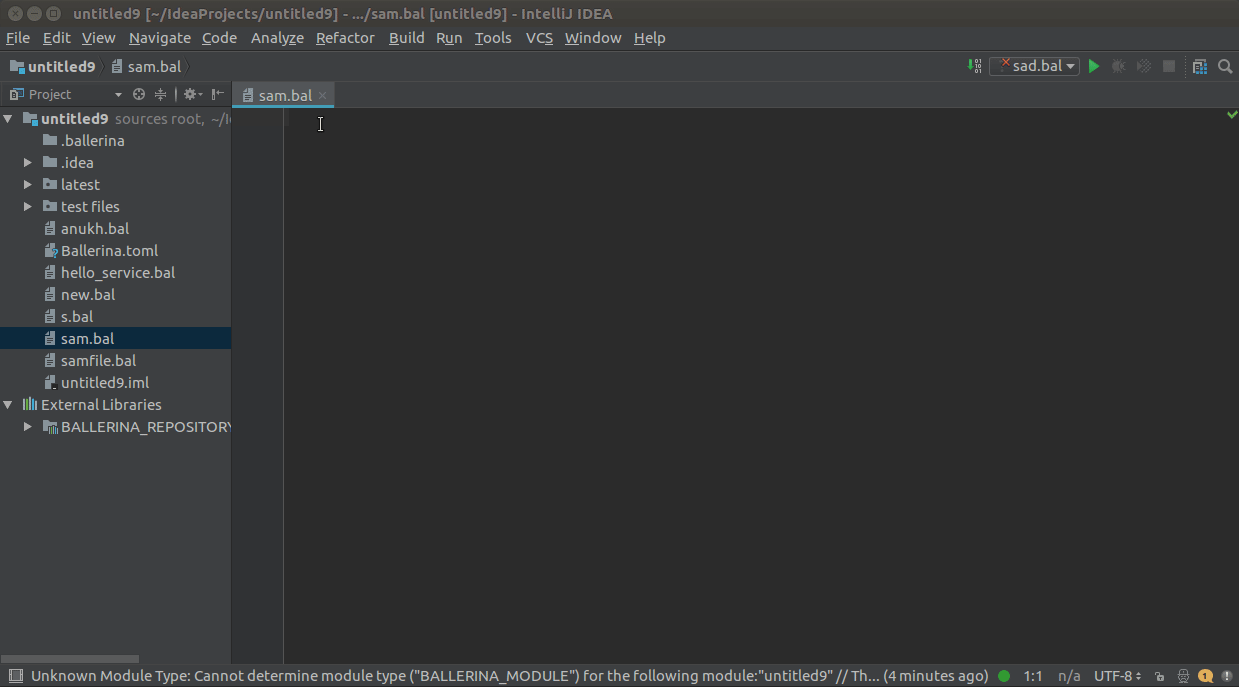Image resolution: width=1239 pixels, height=687 pixels.
Task: Select samfile.bal in the project tree
Action: [x=98, y=360]
